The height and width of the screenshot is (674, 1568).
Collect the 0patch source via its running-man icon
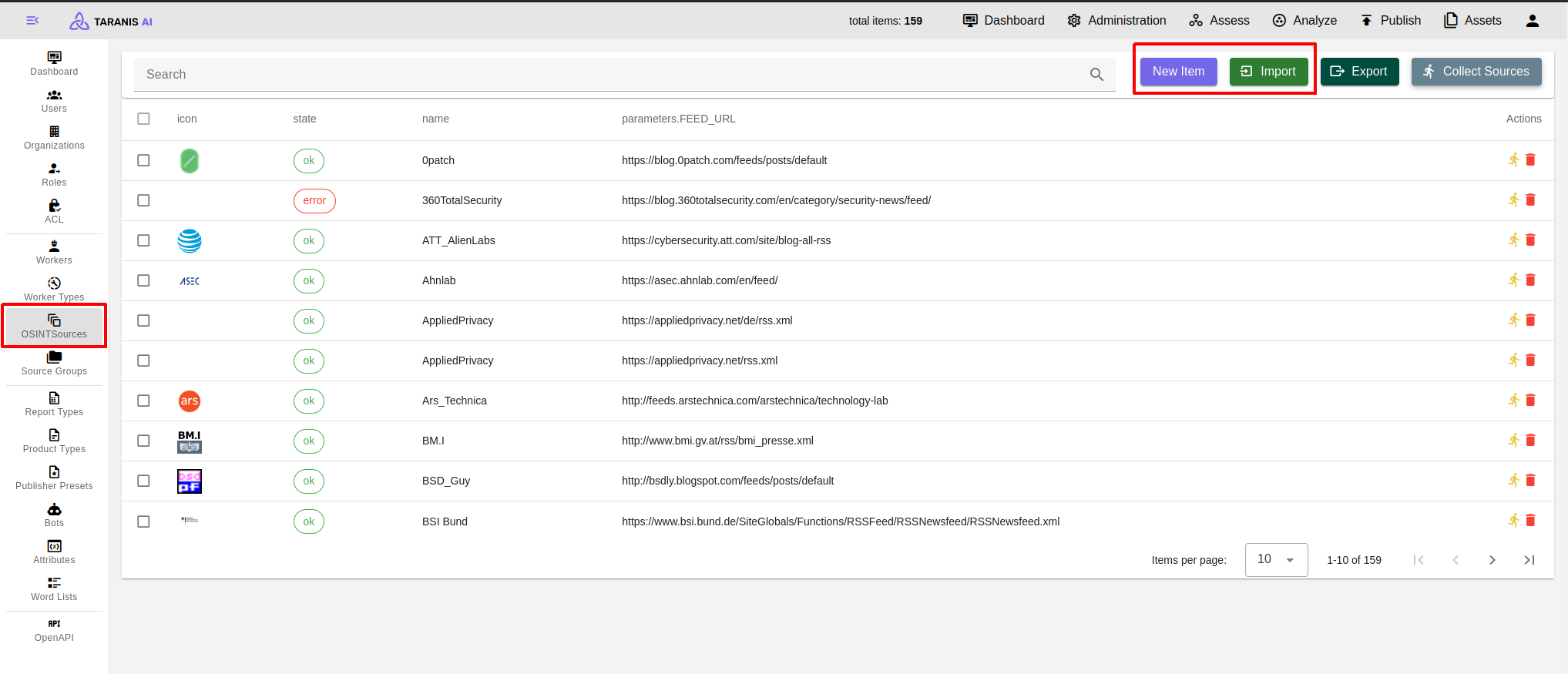coord(1513,160)
